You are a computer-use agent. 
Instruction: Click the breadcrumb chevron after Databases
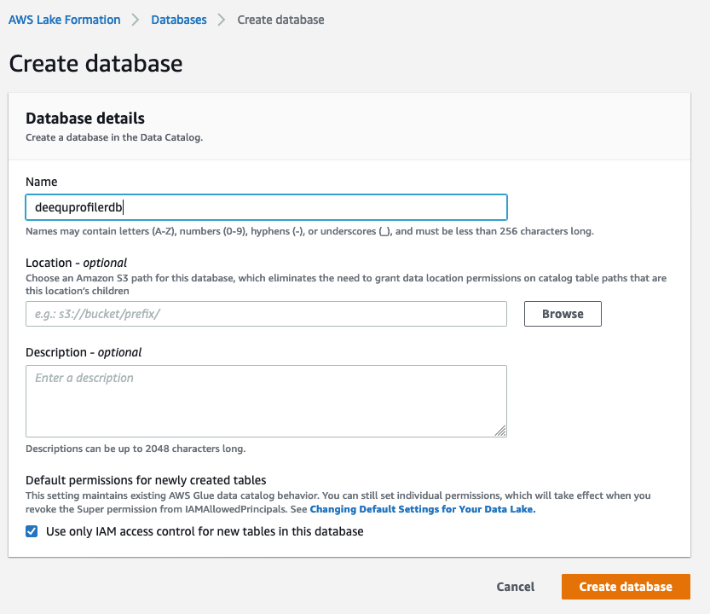click(221, 20)
